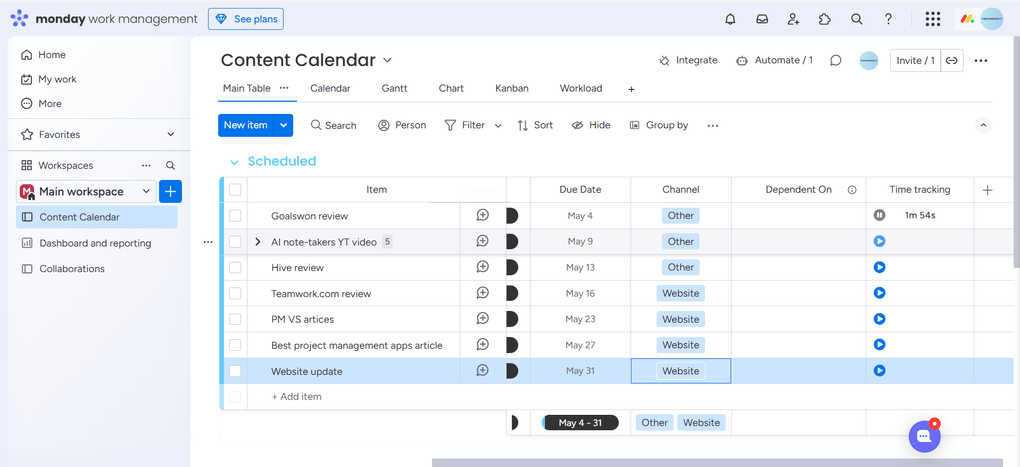Image resolution: width=1020 pixels, height=467 pixels.
Task: Select all items header checkbox
Action: pos(235,190)
